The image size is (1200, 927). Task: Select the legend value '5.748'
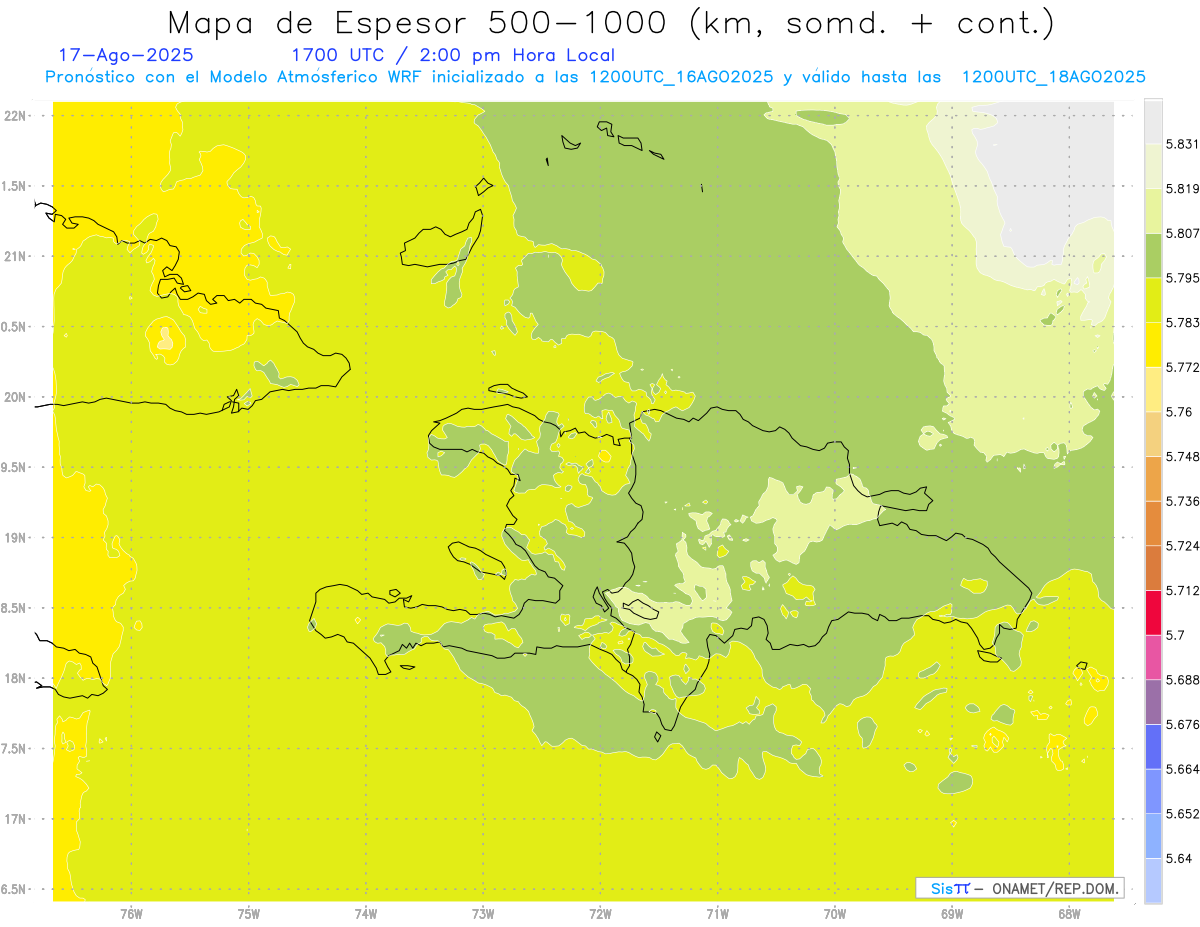pos(1182,456)
